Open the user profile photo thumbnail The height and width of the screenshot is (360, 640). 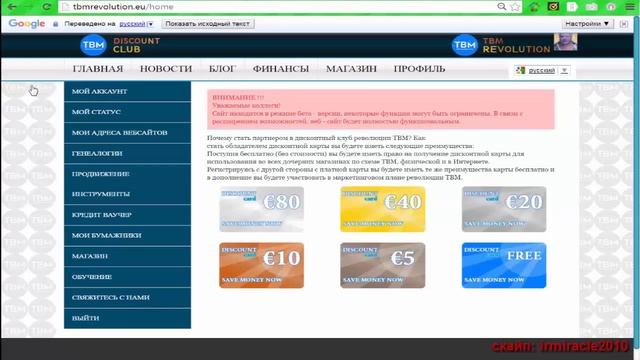(565, 42)
